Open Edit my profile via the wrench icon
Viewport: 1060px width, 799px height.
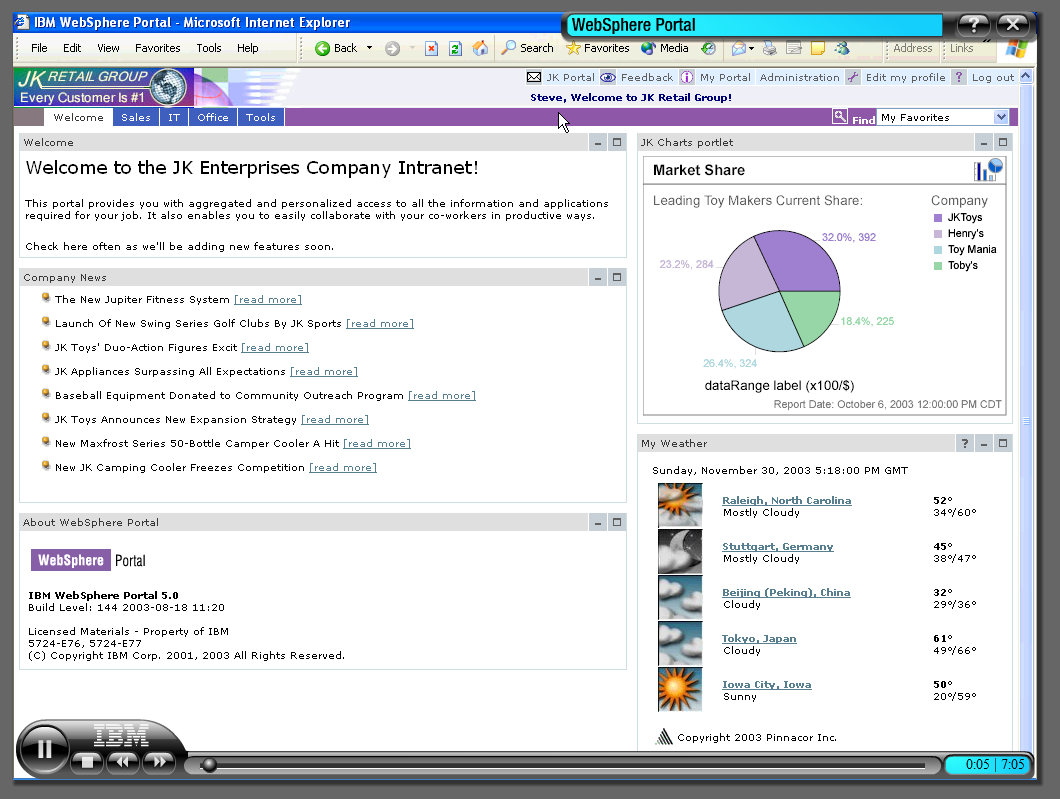(855, 77)
